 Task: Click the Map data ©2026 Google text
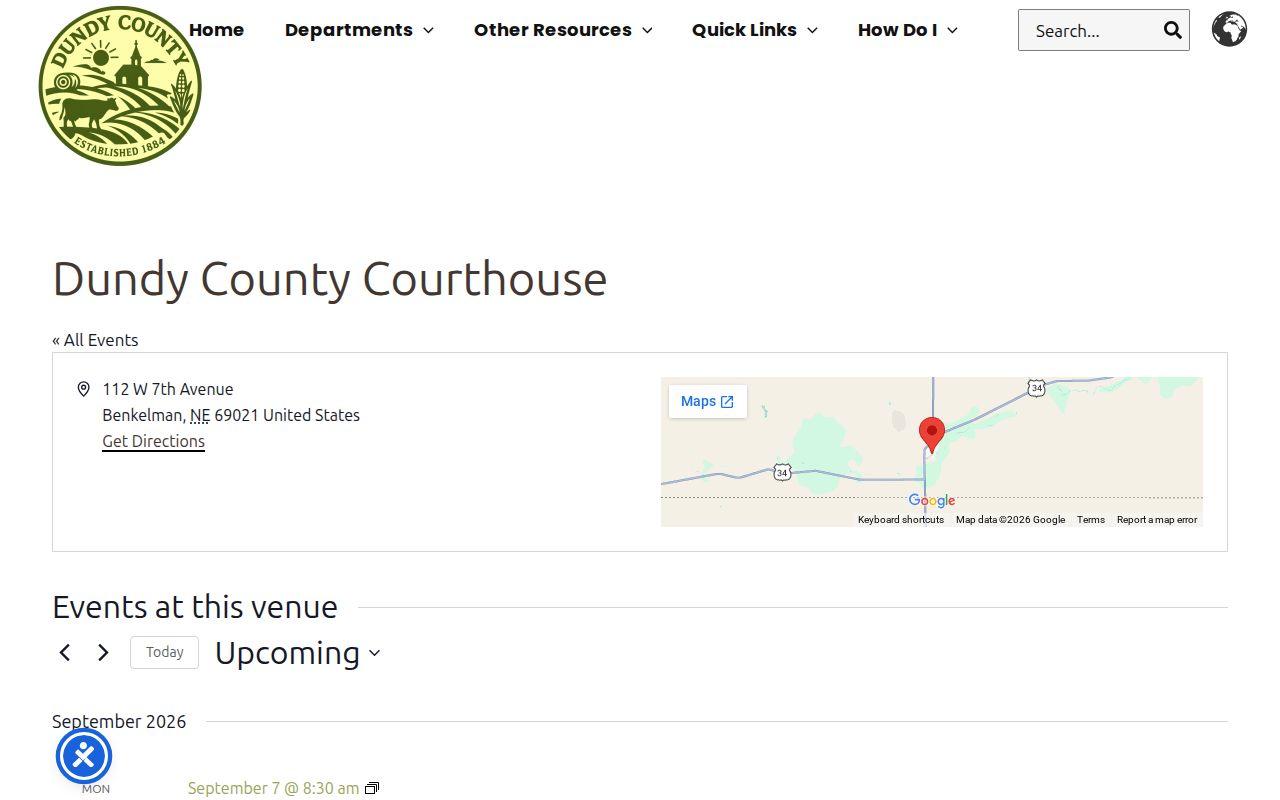[1010, 520]
